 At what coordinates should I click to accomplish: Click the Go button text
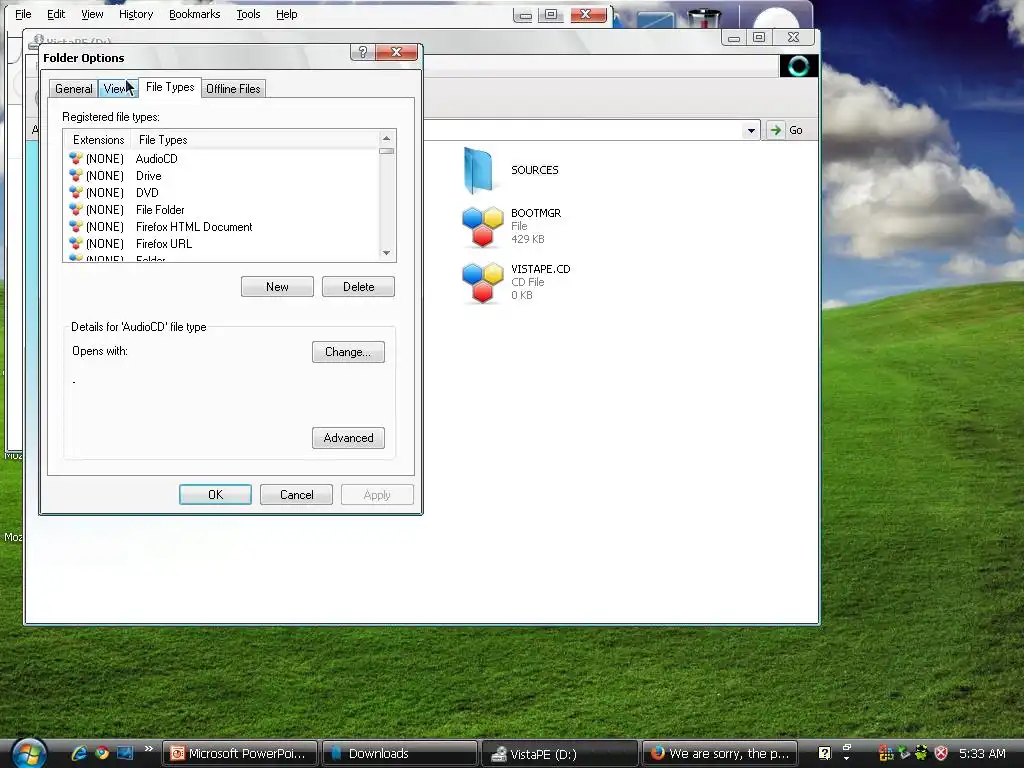[795, 130]
